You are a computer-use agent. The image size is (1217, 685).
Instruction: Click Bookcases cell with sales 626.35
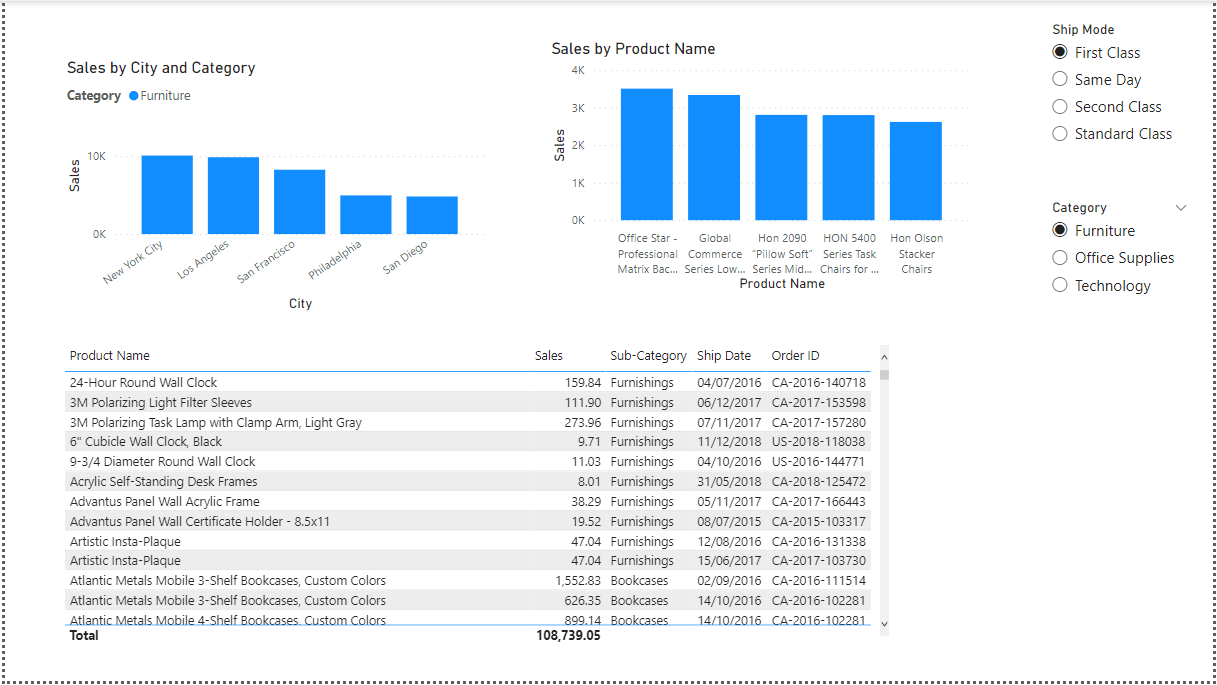pos(640,600)
